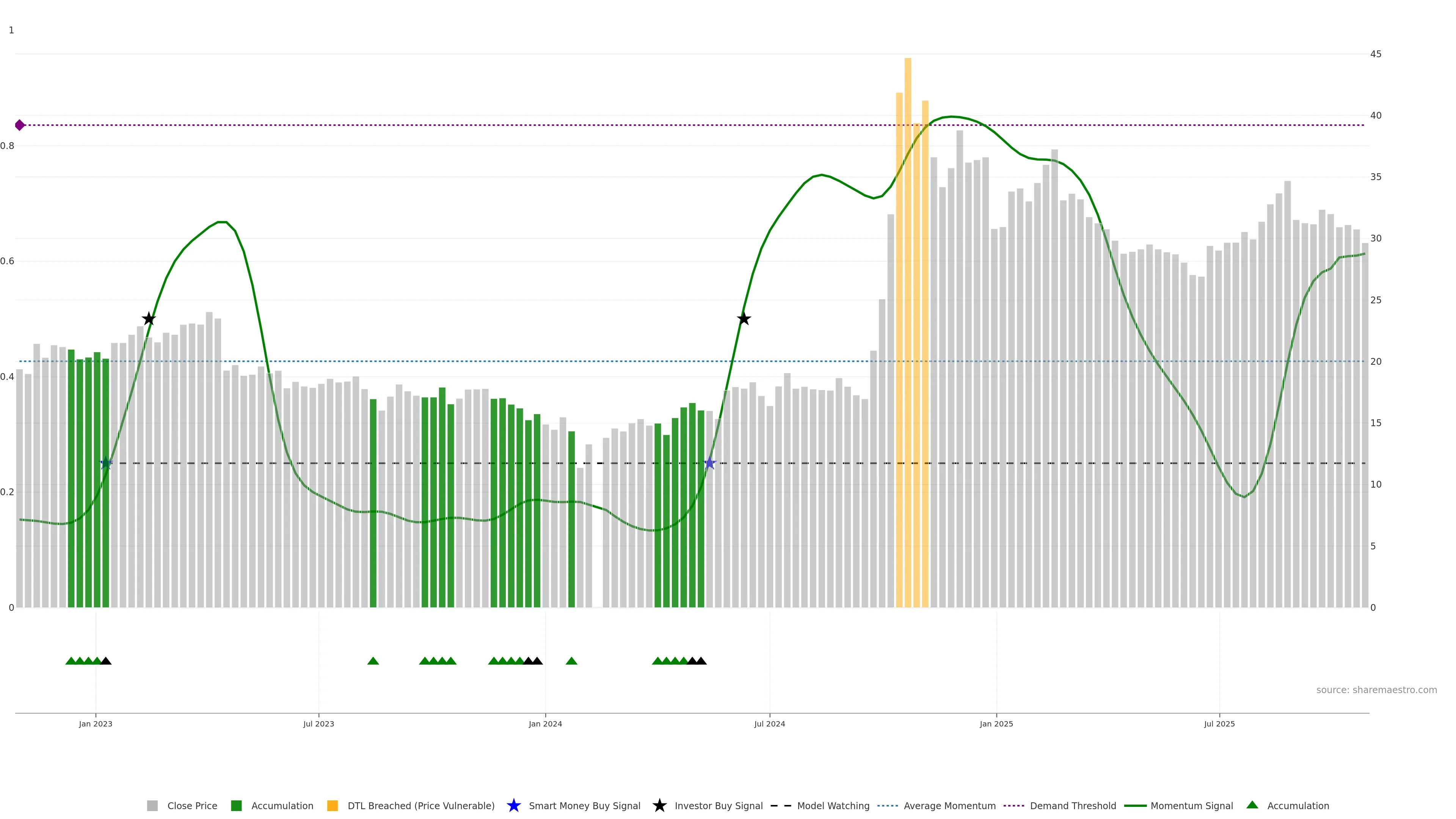Click the Jul 2024 x-axis label

769,723
